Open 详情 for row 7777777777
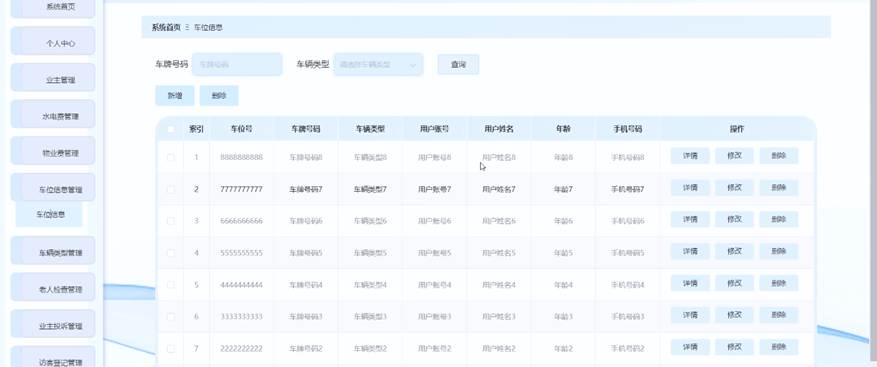The width and height of the screenshot is (877, 367). [x=690, y=187]
